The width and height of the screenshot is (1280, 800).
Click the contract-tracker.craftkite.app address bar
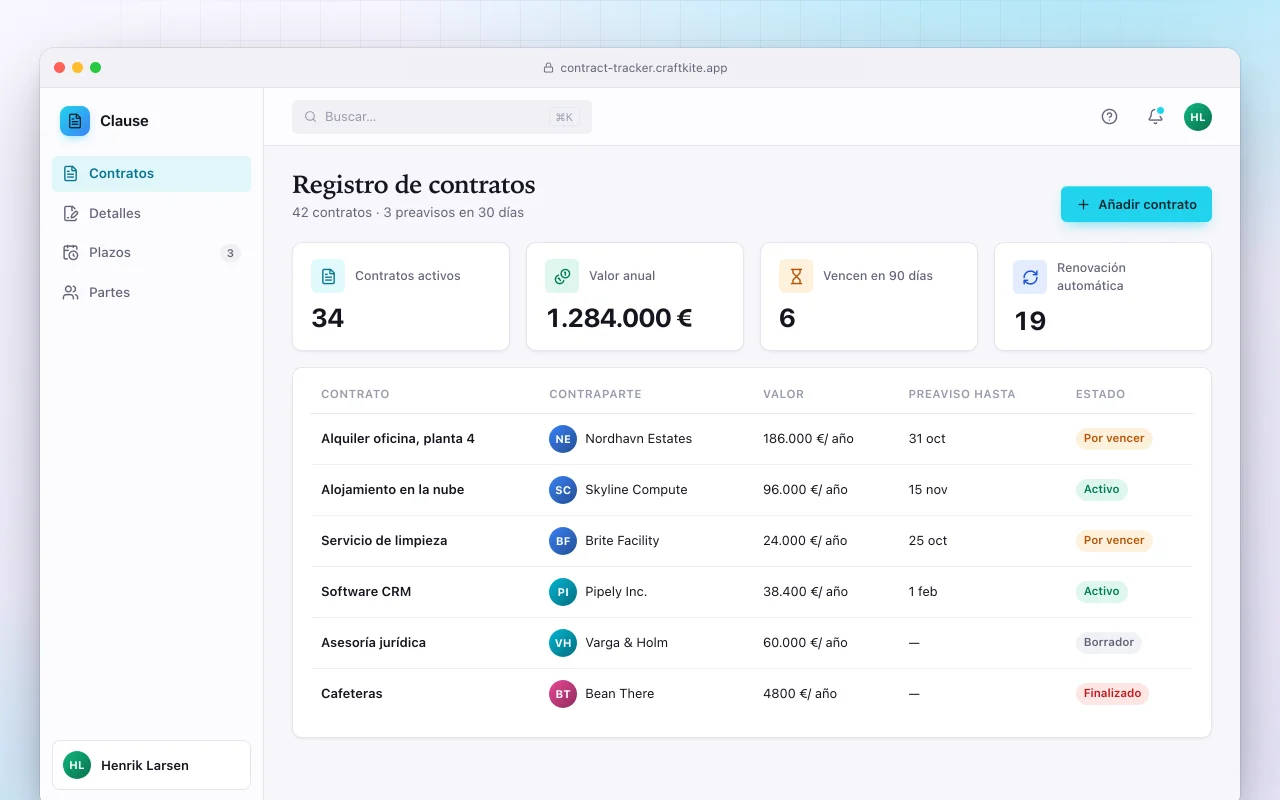[635, 68]
